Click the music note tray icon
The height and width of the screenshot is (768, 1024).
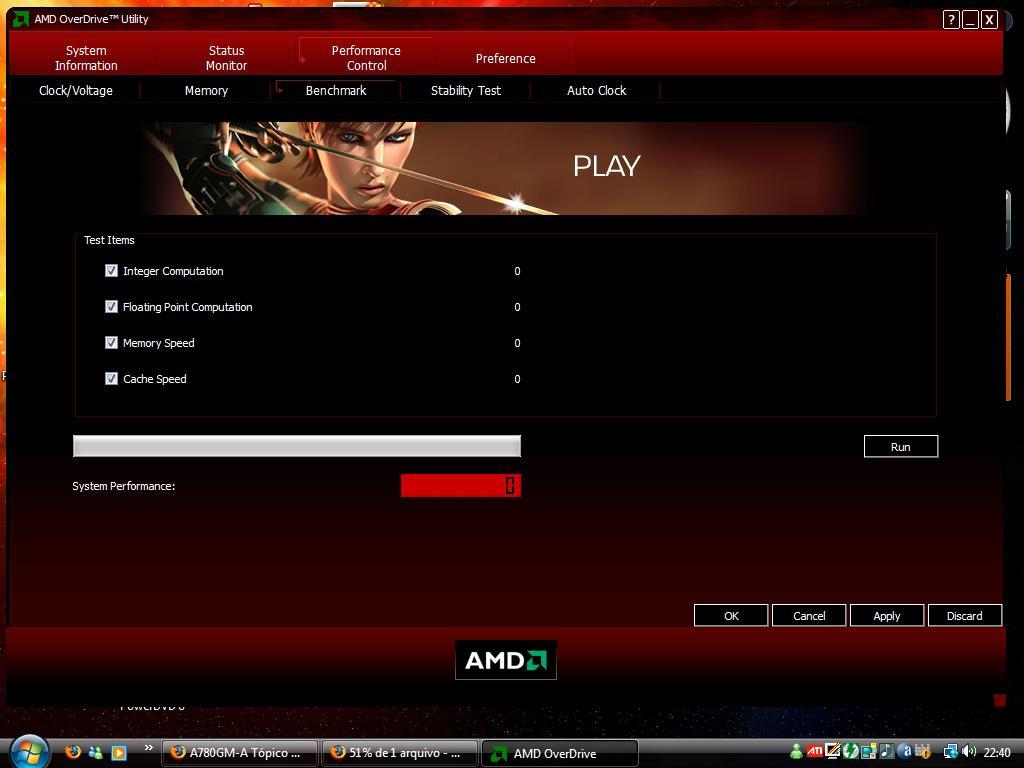tap(887, 752)
